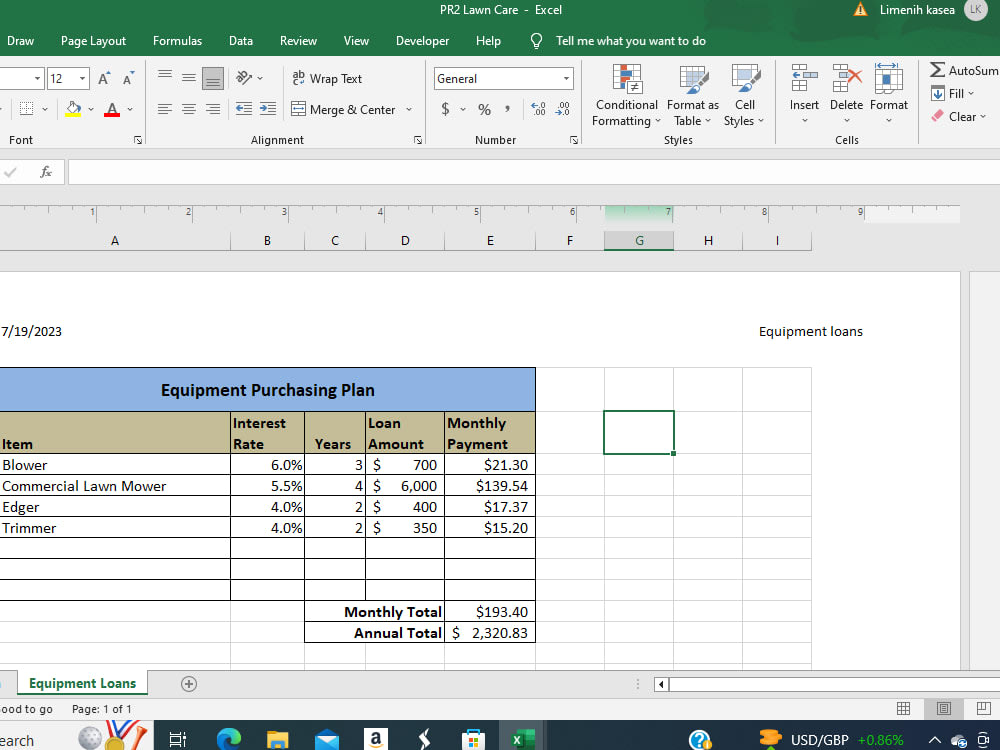Screen dimensions: 1000x750
Task: Align text left
Action: click(x=165, y=109)
